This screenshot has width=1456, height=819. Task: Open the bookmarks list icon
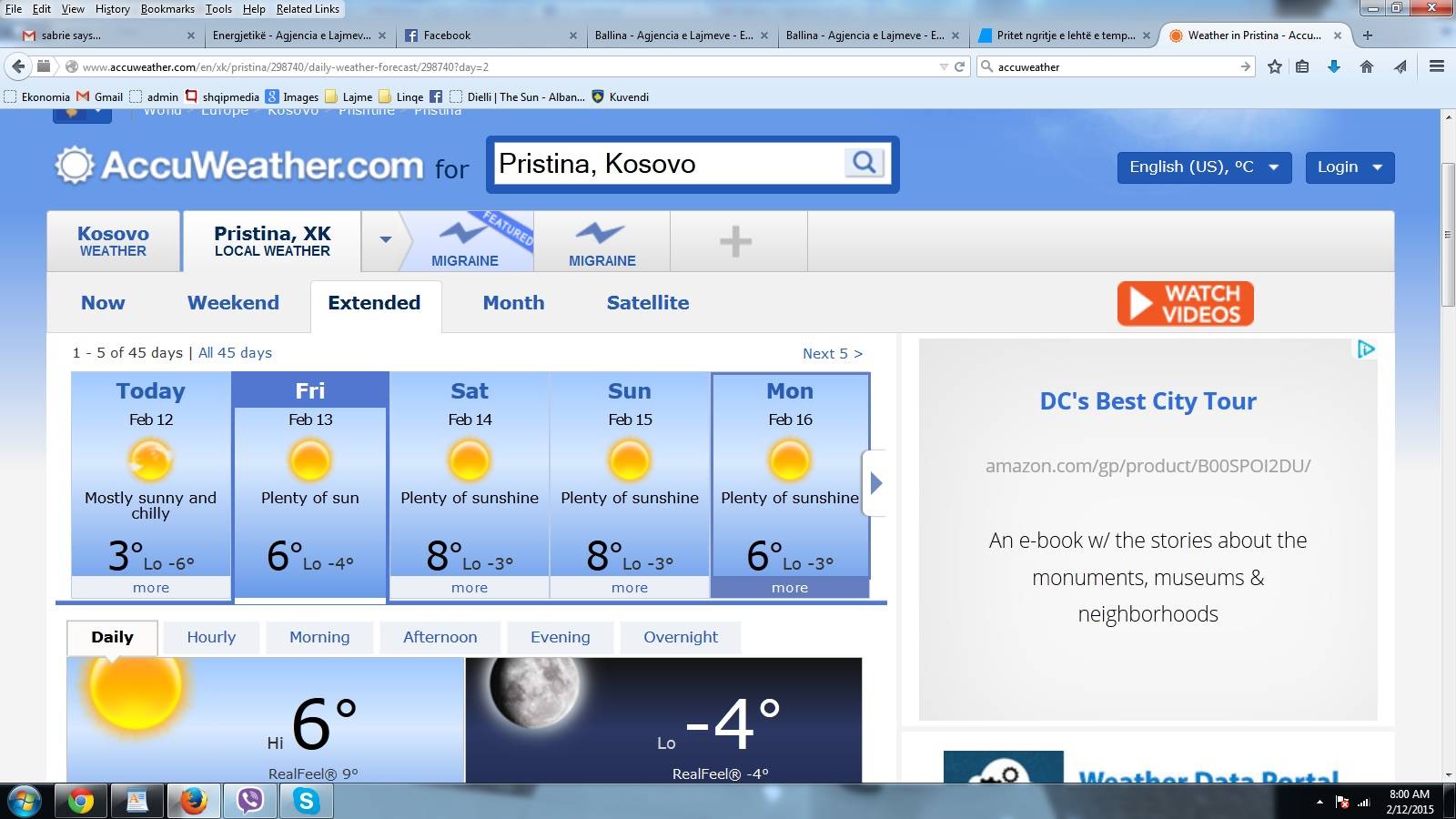tap(1302, 66)
